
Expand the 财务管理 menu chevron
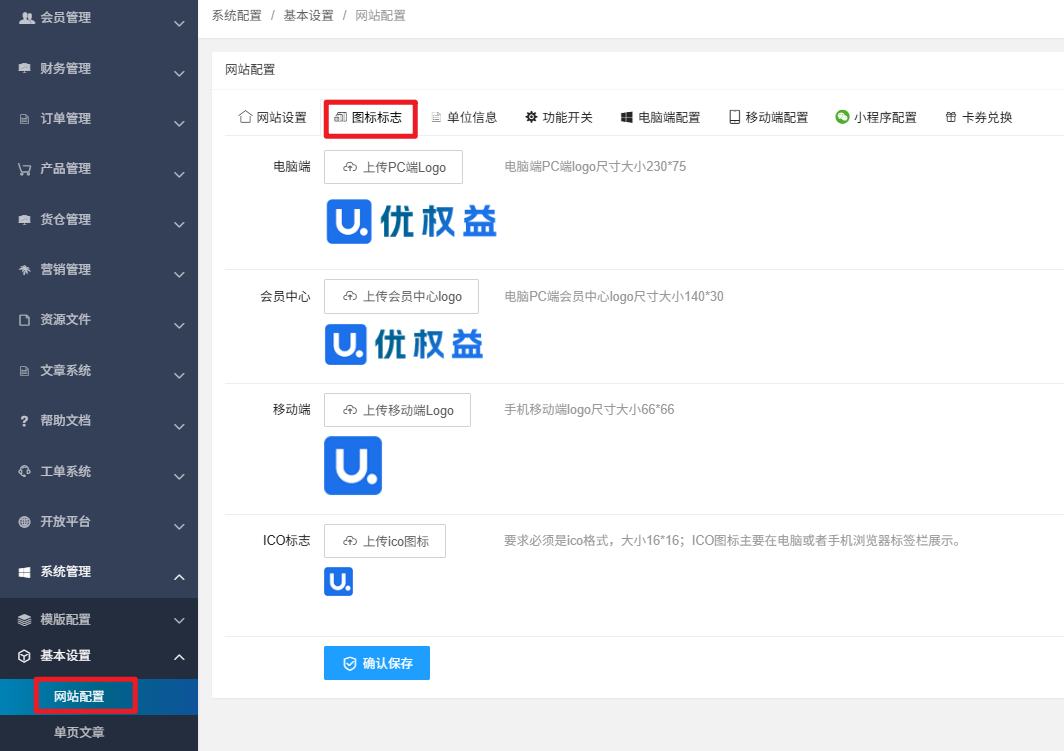(x=179, y=73)
